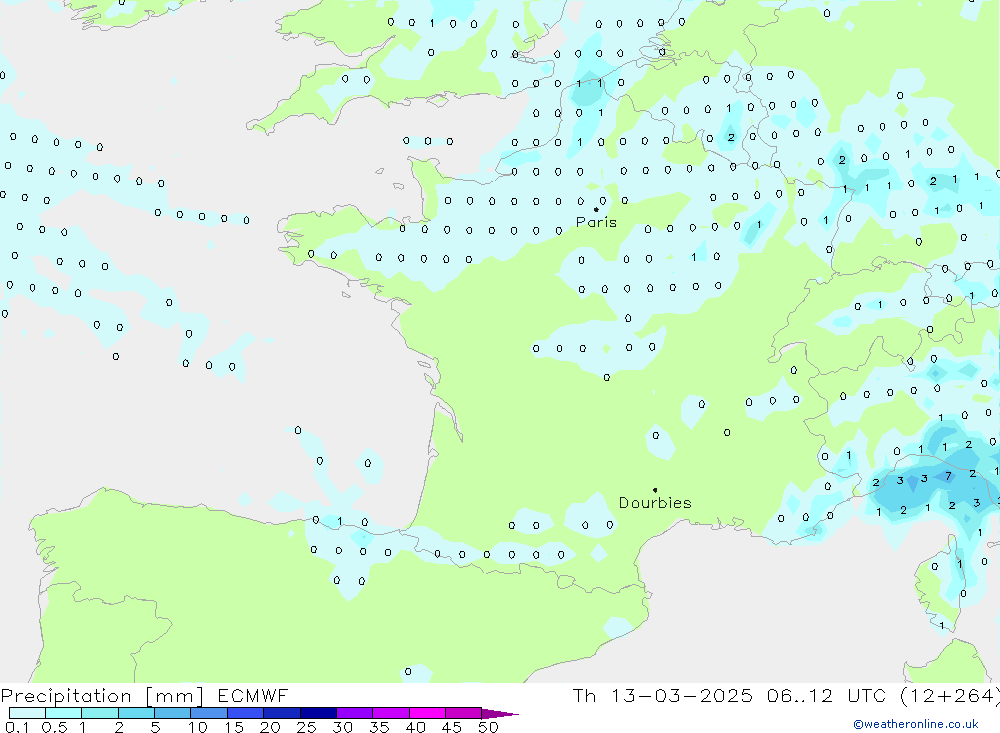Screen dimensions: 1000x733
Task: Pick the 1–2 mm legend swatch
Action: 99,713
